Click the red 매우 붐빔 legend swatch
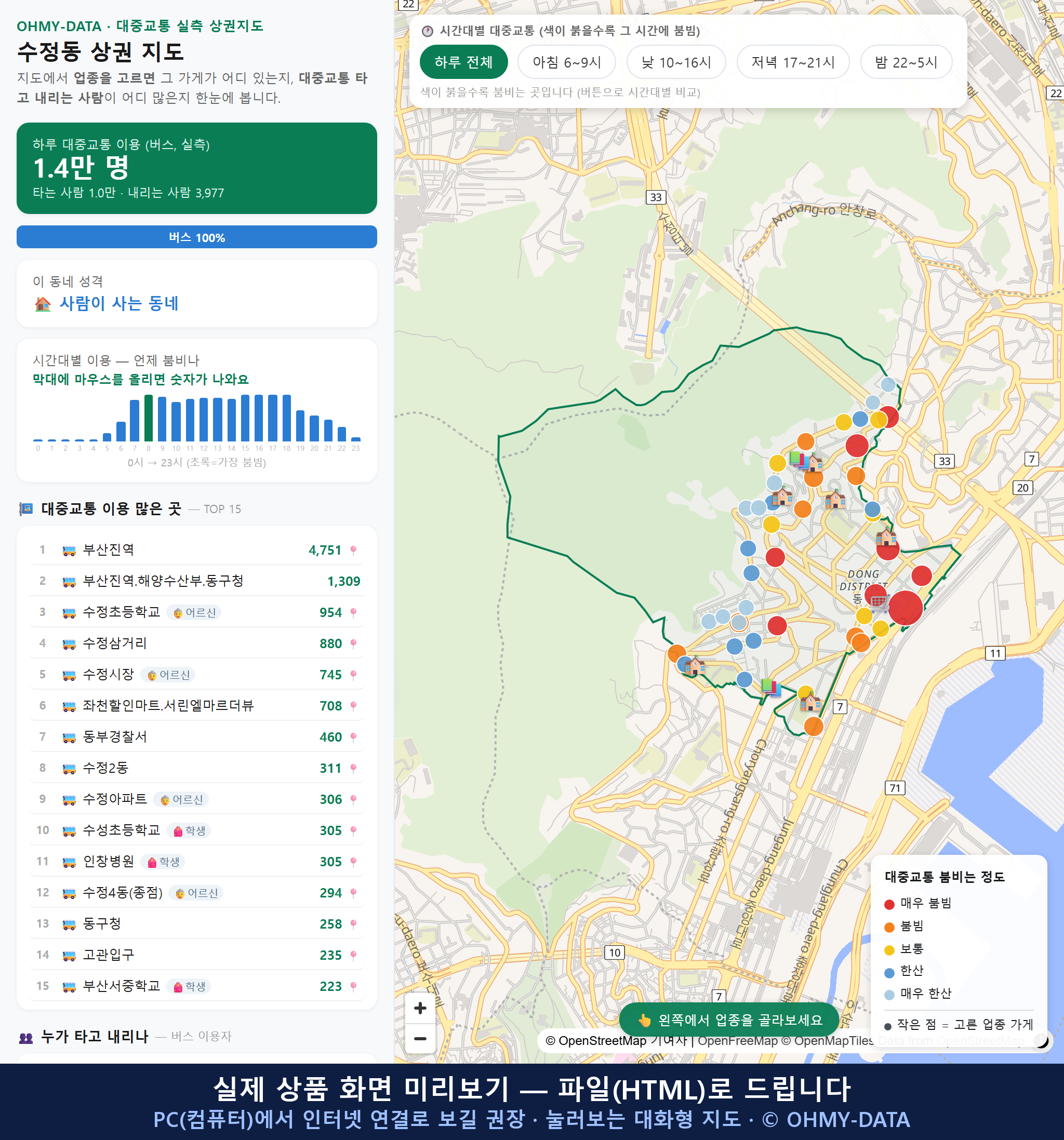This screenshot has height=1140, width=1064. [x=889, y=904]
